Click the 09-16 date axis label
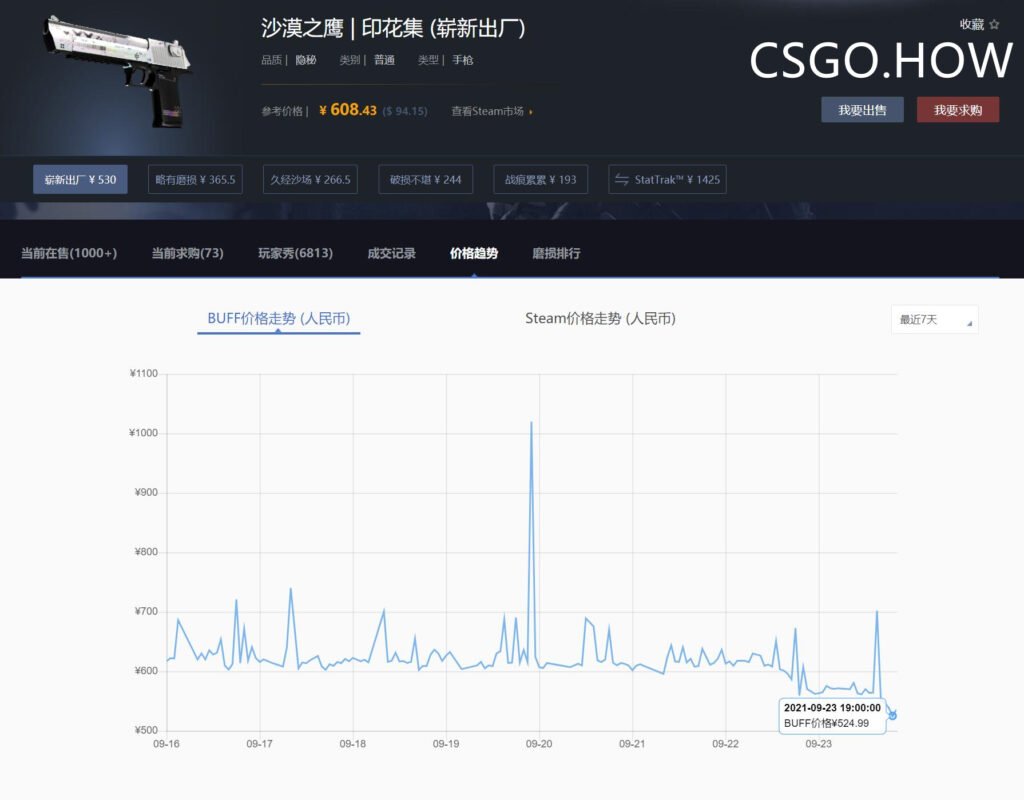The height and width of the screenshot is (800, 1024). point(166,744)
